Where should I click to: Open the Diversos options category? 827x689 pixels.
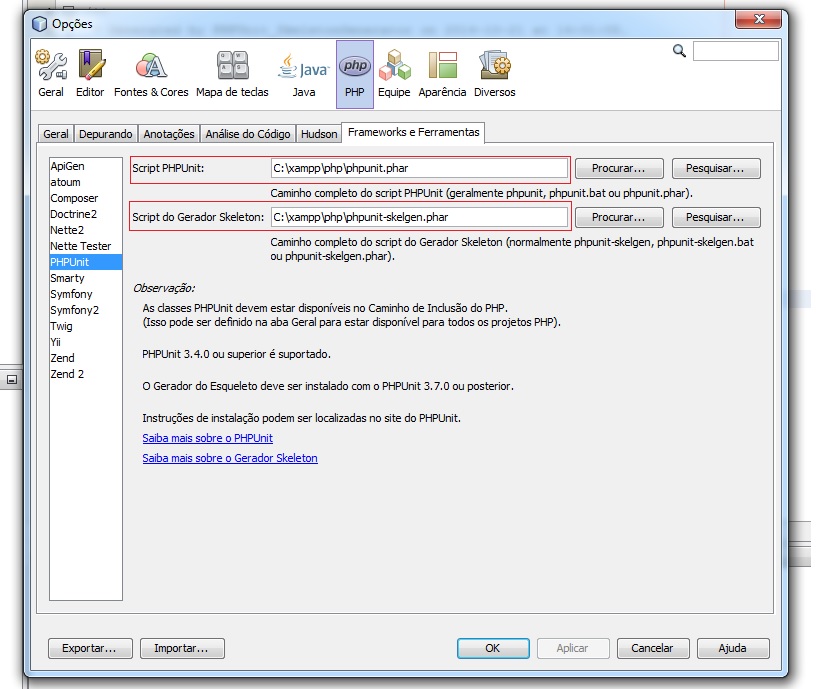pyautogui.click(x=494, y=73)
